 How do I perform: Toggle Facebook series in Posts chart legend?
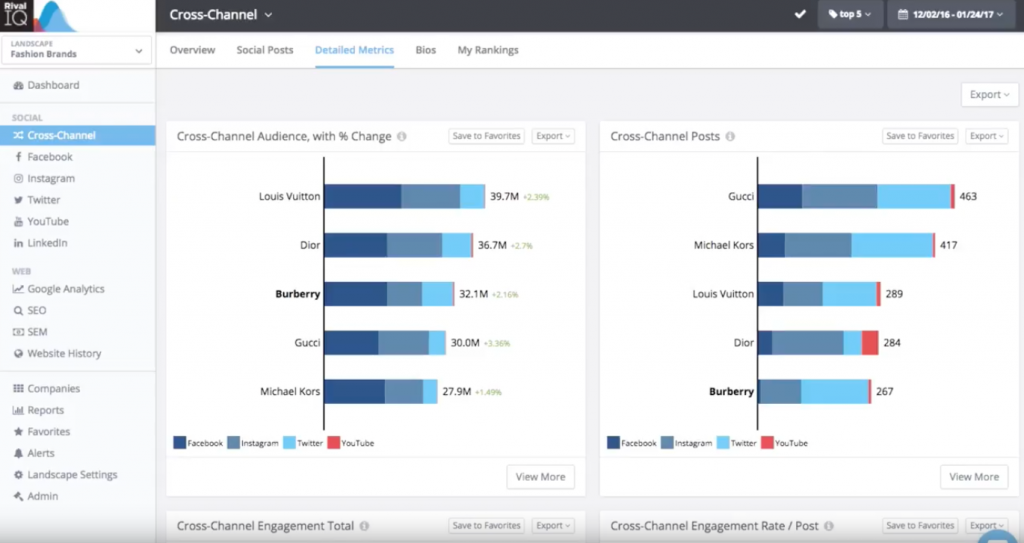[632, 443]
